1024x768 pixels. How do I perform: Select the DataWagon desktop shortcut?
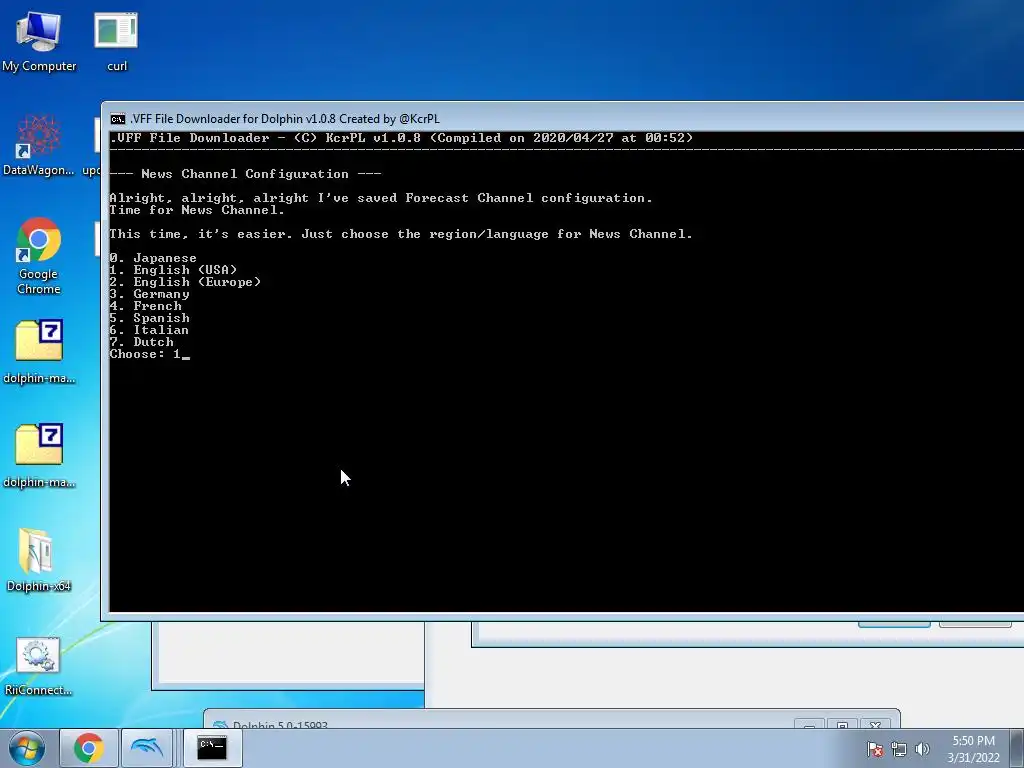click(39, 145)
